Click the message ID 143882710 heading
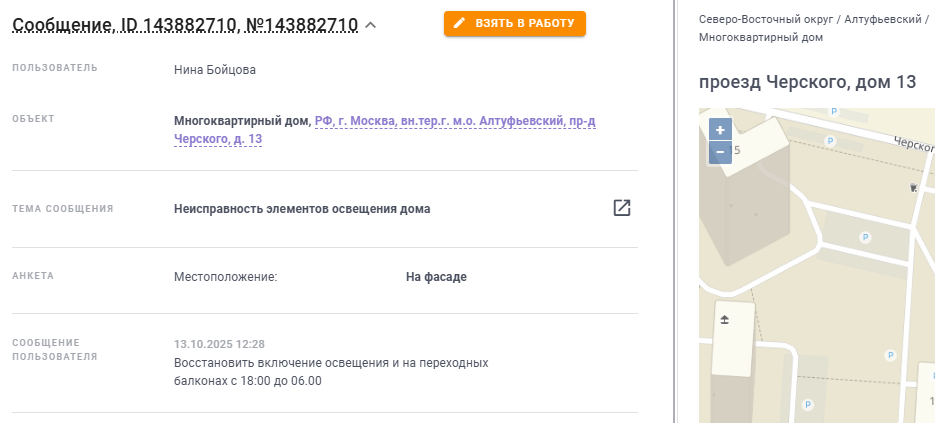The image size is (935, 423). click(x=185, y=25)
